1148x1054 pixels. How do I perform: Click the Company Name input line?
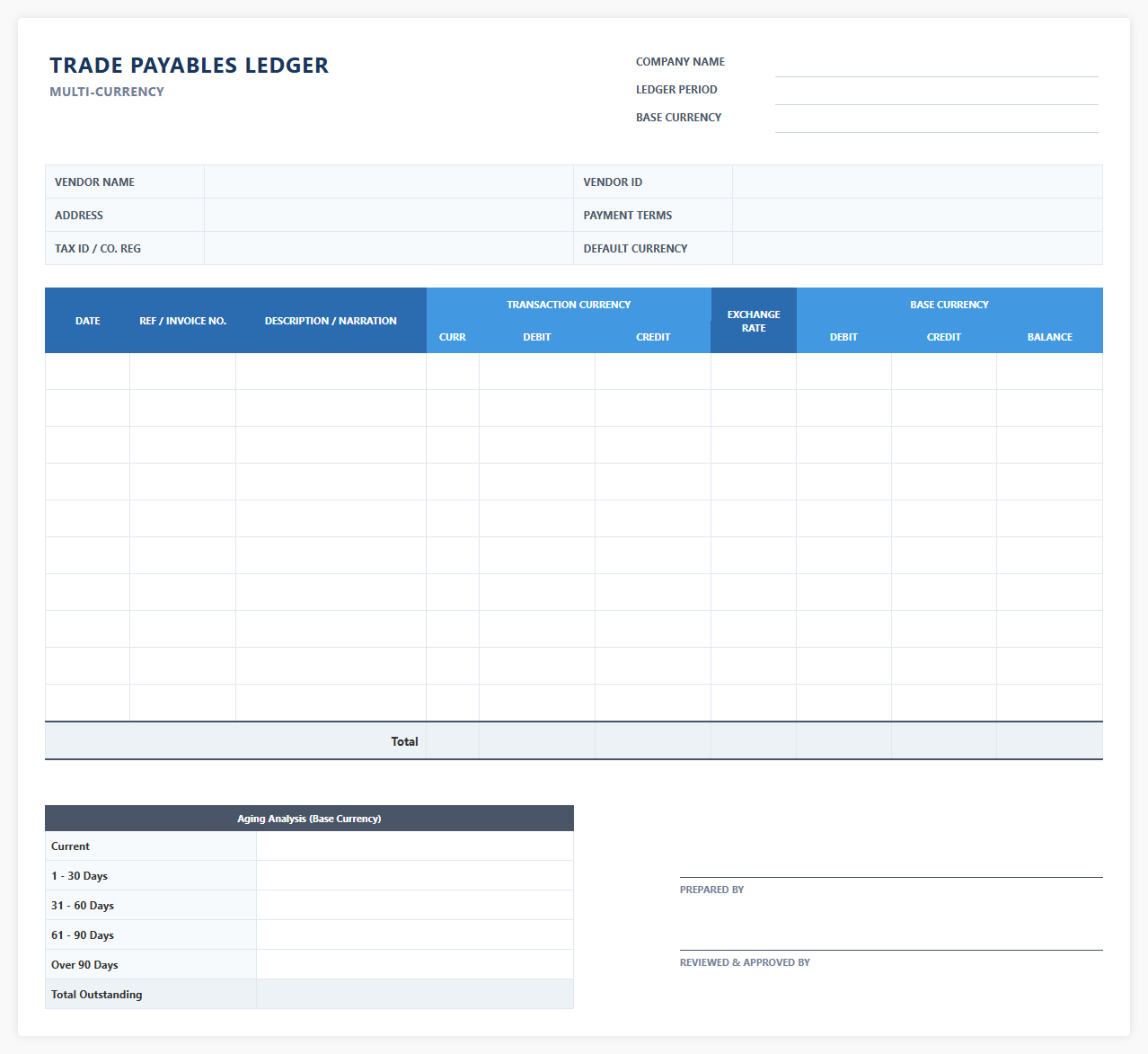click(x=936, y=63)
